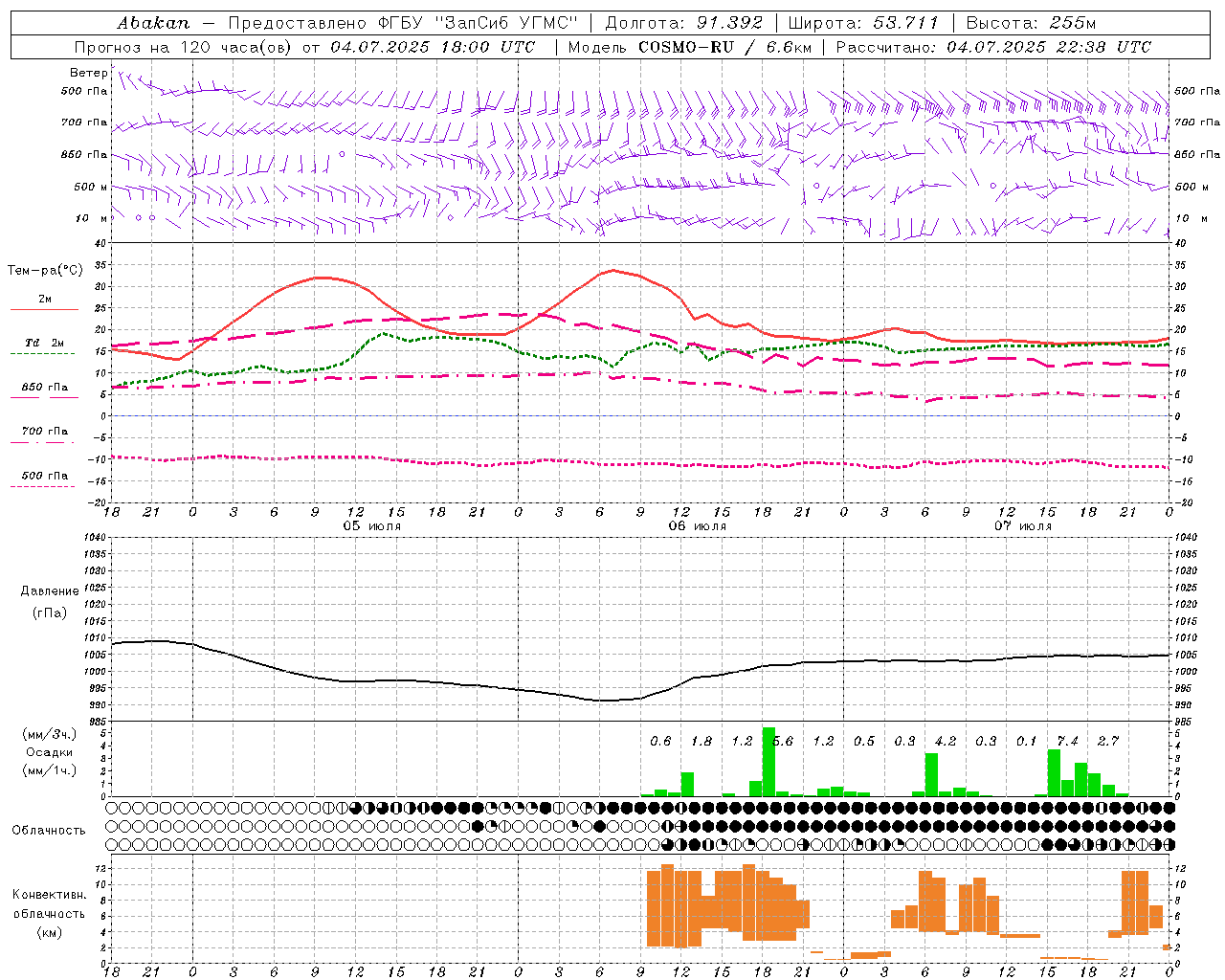
Task: Click the calculated time "04.07.2025 22:38 UTC"
Action: [x=1049, y=47]
